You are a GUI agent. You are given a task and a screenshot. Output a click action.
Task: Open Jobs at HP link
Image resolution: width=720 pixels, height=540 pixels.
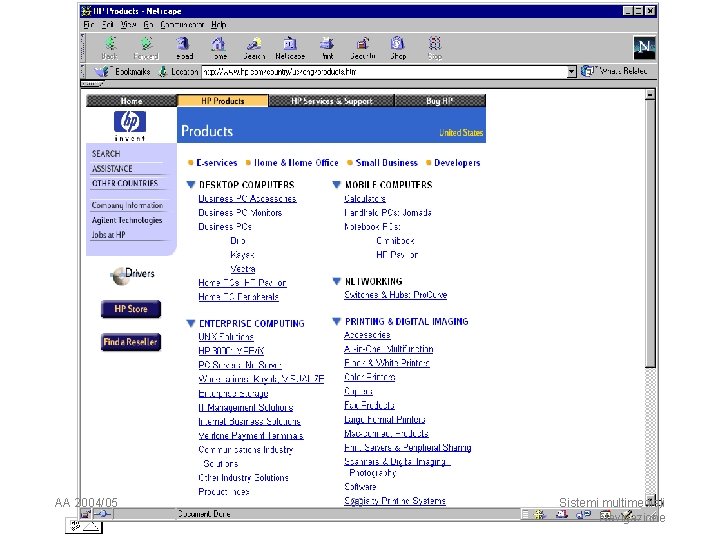pyautogui.click(x=108, y=235)
